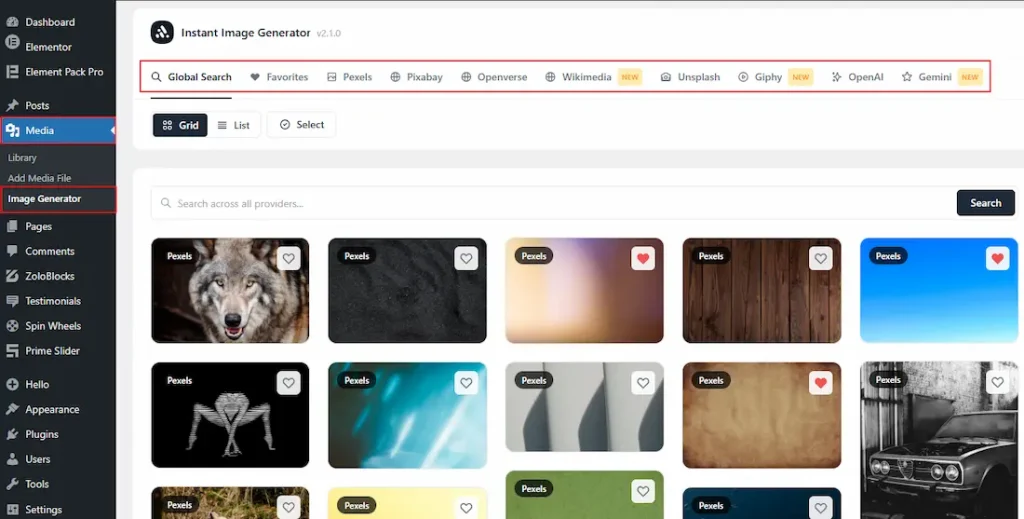Viewport: 1024px width, 519px height.
Task: Favorite the green textured image
Action: tap(643, 491)
